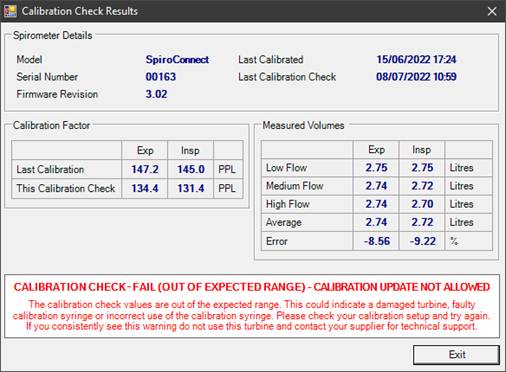Click the Last Calibrated label

click(271, 60)
